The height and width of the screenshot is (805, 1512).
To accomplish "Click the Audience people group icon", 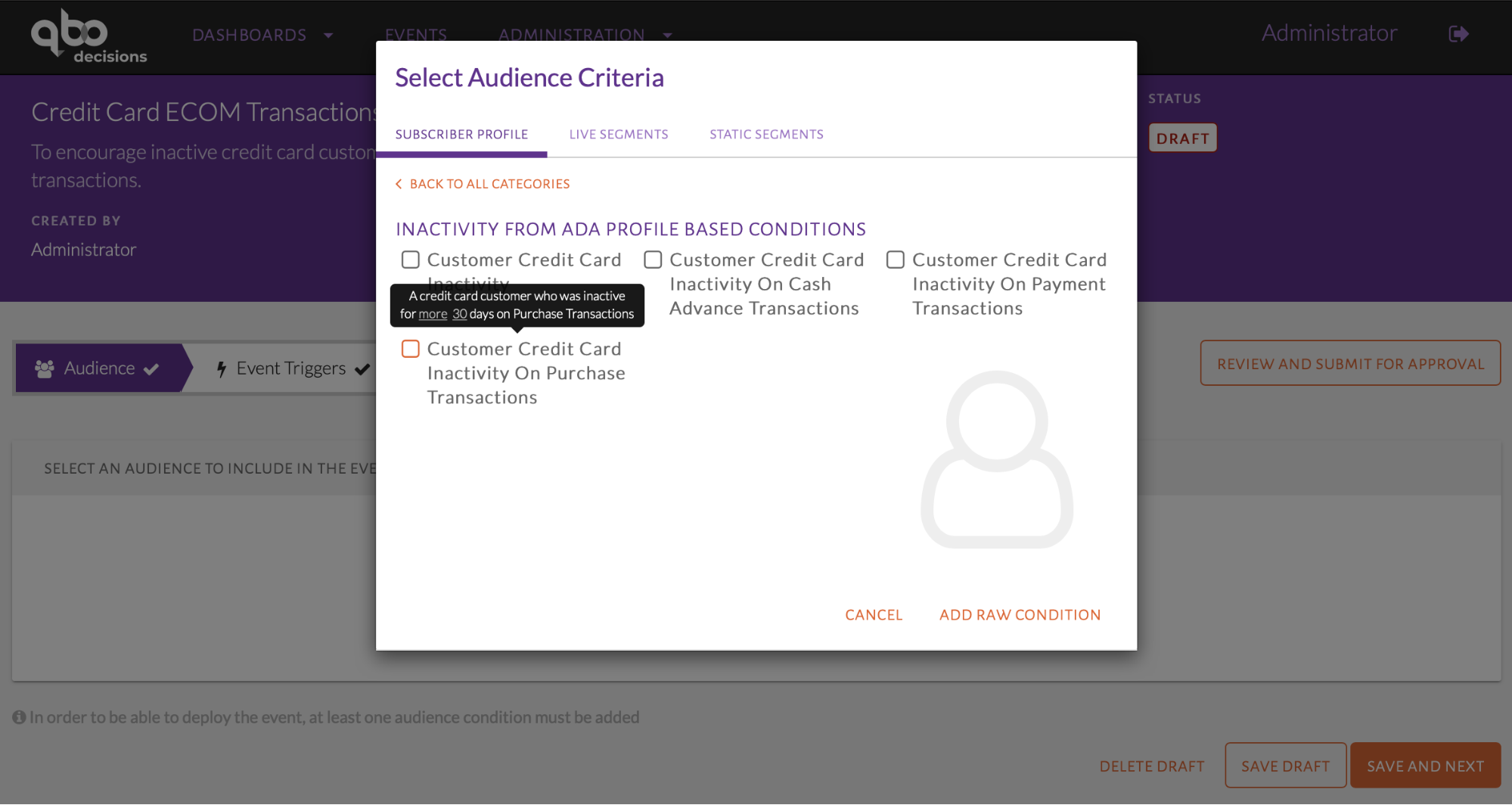I will point(45,368).
